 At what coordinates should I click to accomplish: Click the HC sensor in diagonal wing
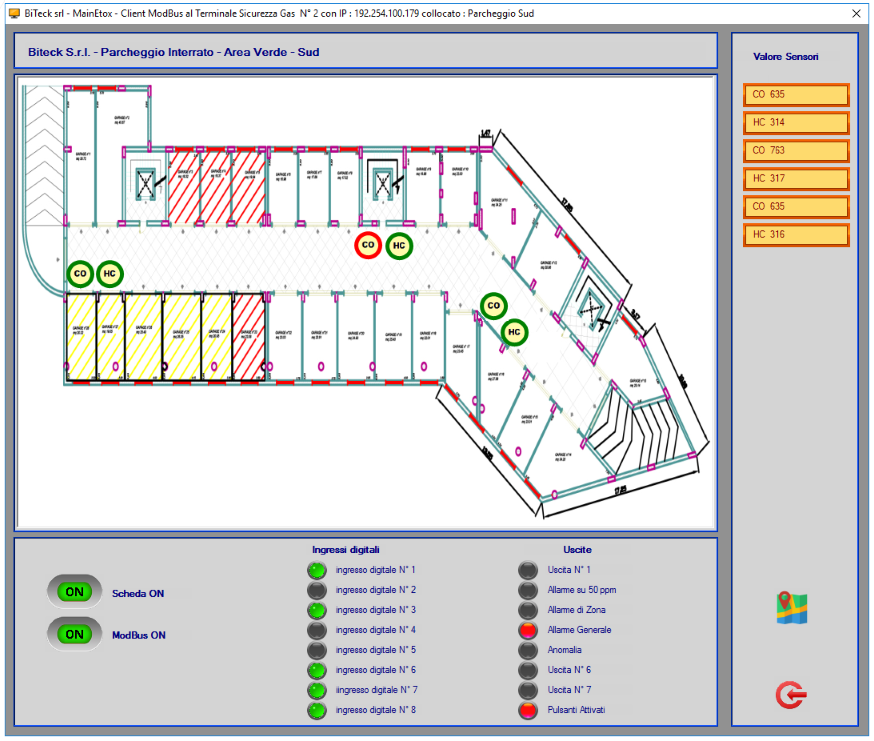tap(514, 332)
